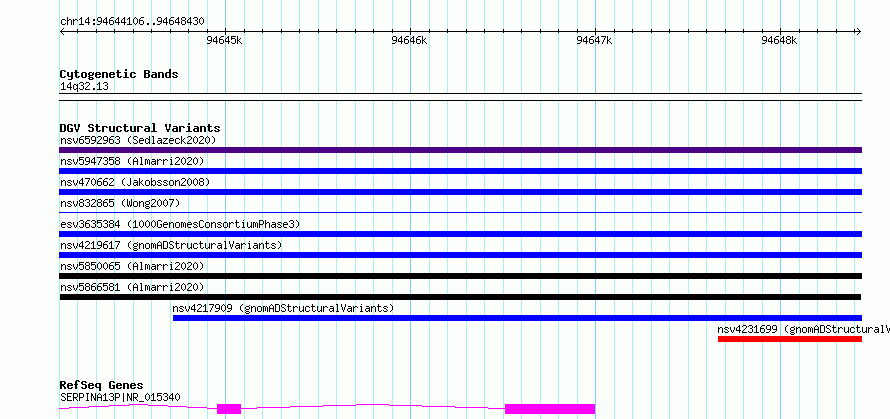890x419 pixels.
Task: Click the 94648k ruler tick label
Action: coord(779,41)
